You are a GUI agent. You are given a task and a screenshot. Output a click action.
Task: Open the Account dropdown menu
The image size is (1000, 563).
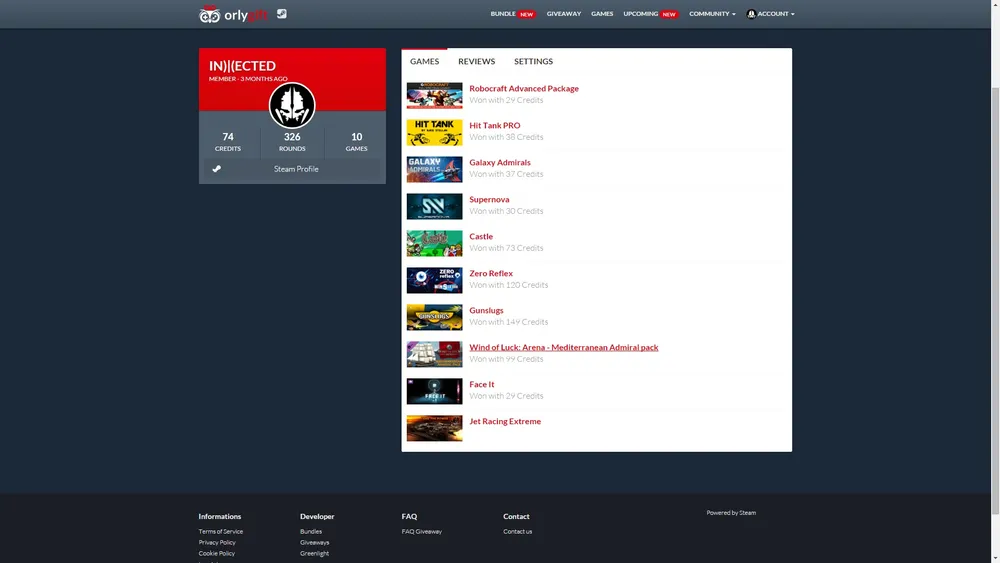coord(770,14)
